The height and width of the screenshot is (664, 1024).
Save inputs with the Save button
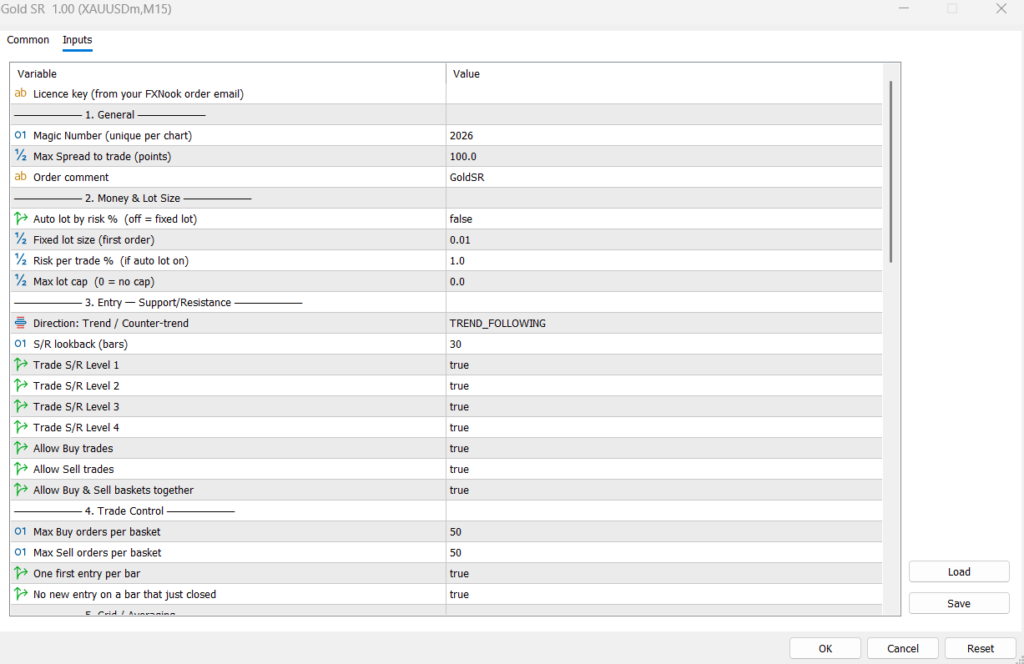[x=959, y=603]
